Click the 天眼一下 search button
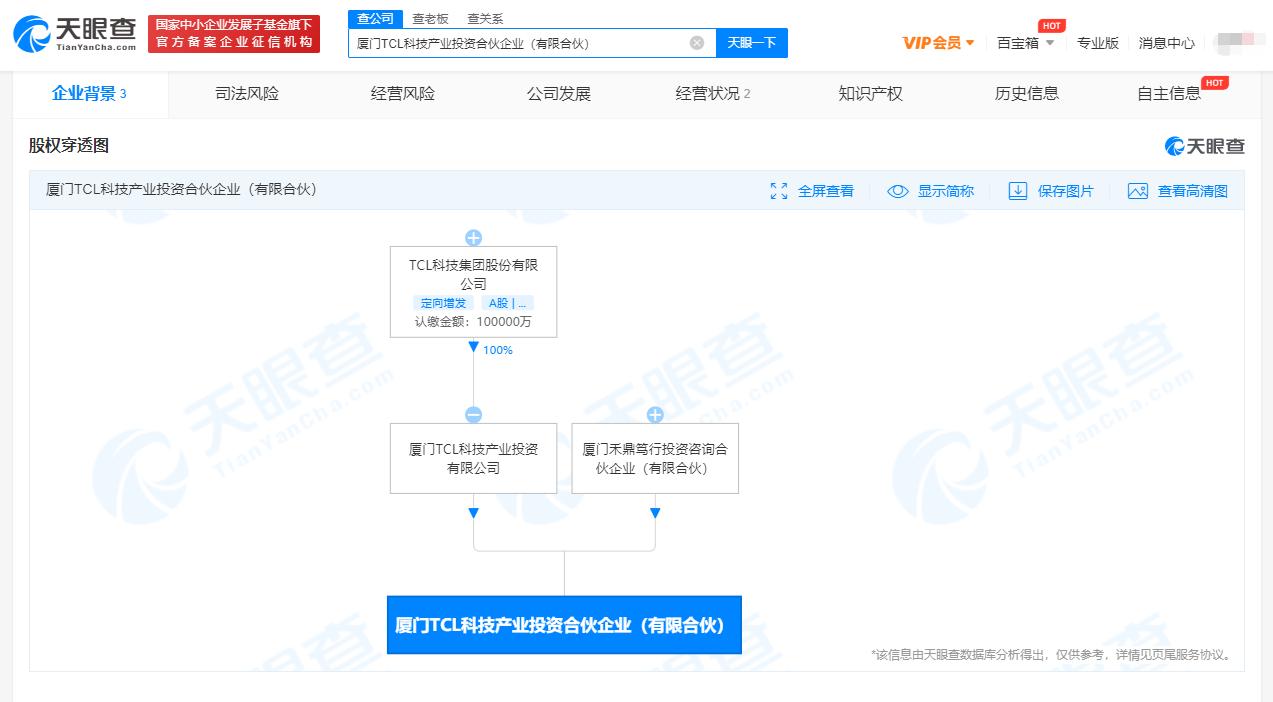Viewport: 1273px width, 702px height. pos(752,43)
